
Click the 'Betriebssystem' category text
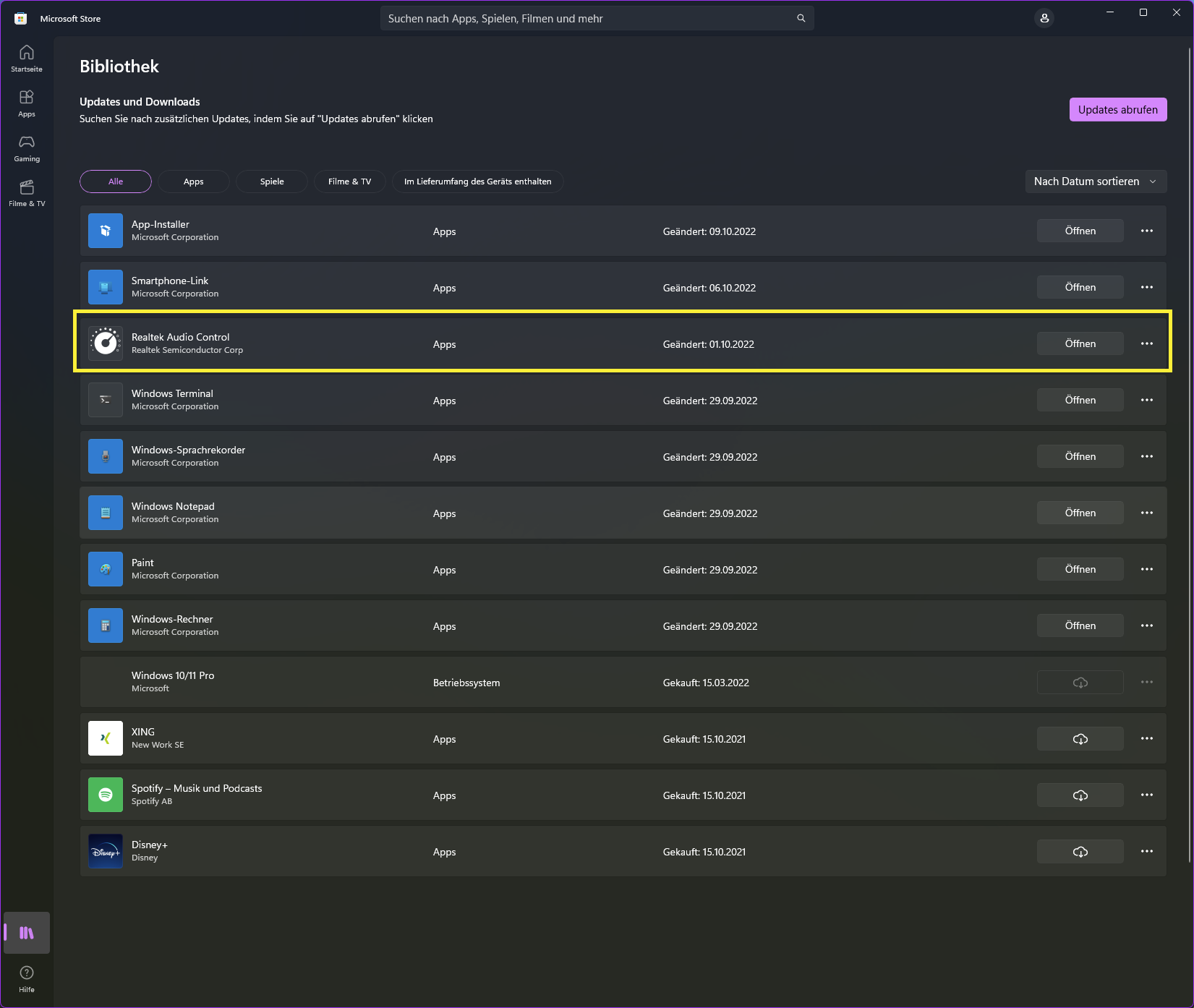466,683
